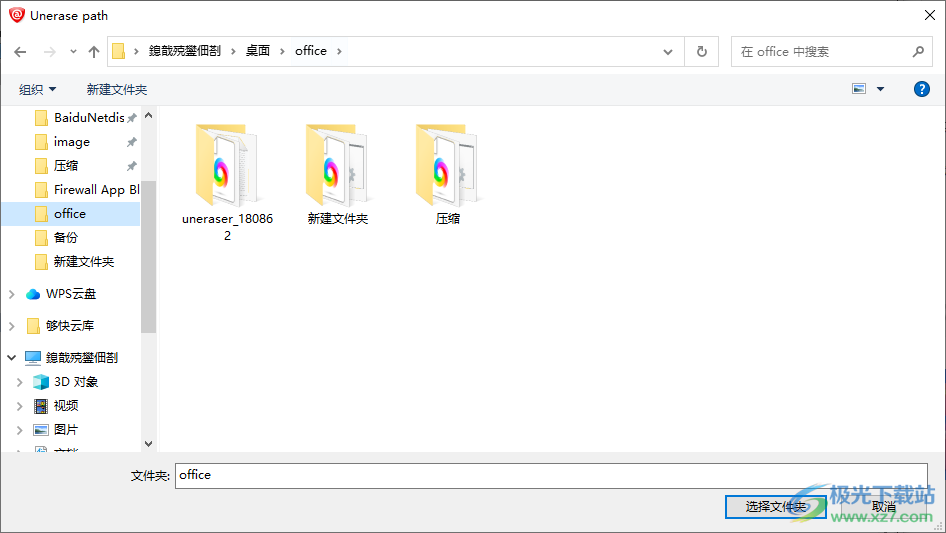The height and width of the screenshot is (533, 946).
Task: Select 图片 in sidebar
Action: [65, 430]
